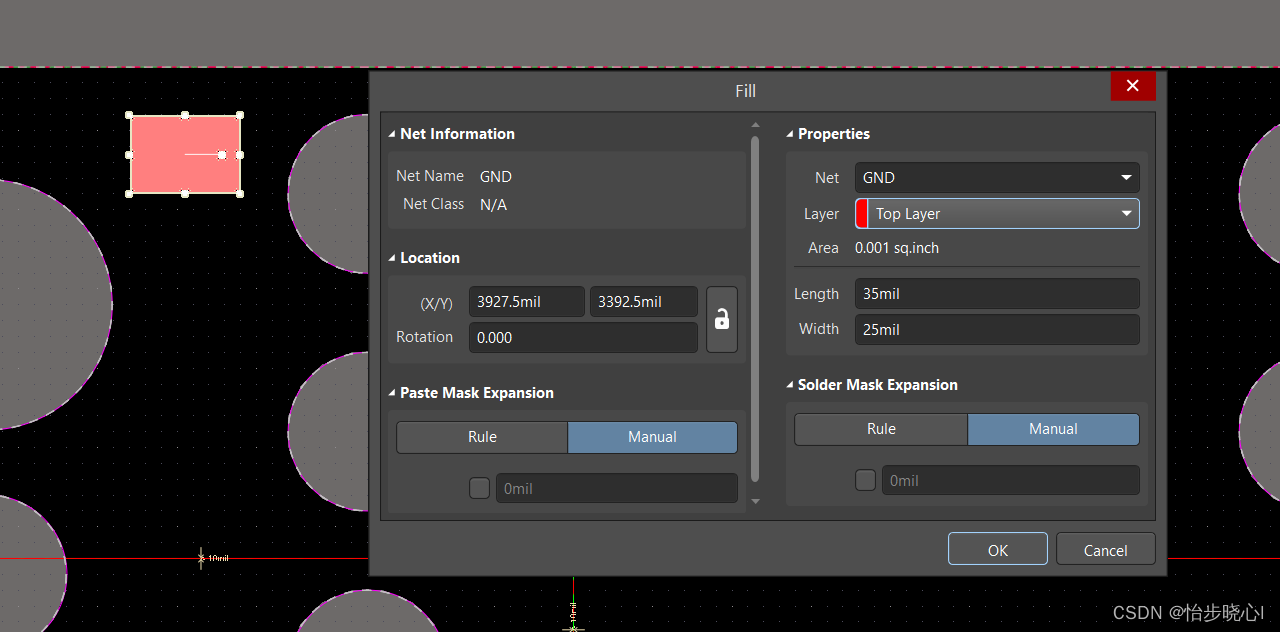Screen dimensions: 1280x632
Task: Click the (X/Y) label
Action: tap(436, 302)
